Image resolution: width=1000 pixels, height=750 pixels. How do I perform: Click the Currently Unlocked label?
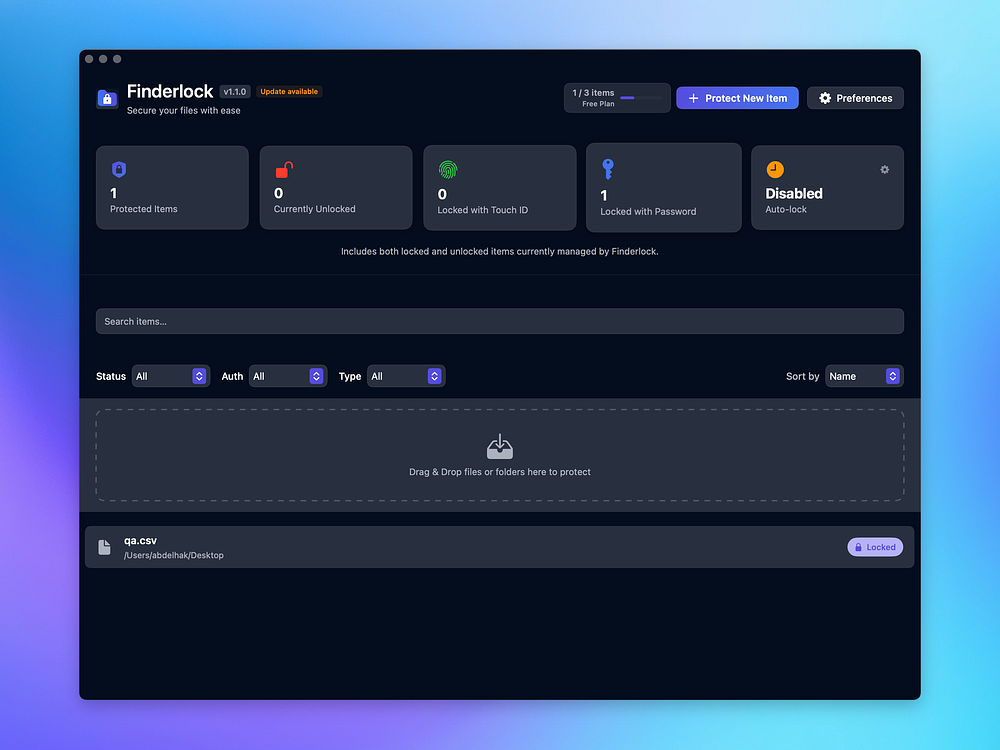[x=314, y=209]
